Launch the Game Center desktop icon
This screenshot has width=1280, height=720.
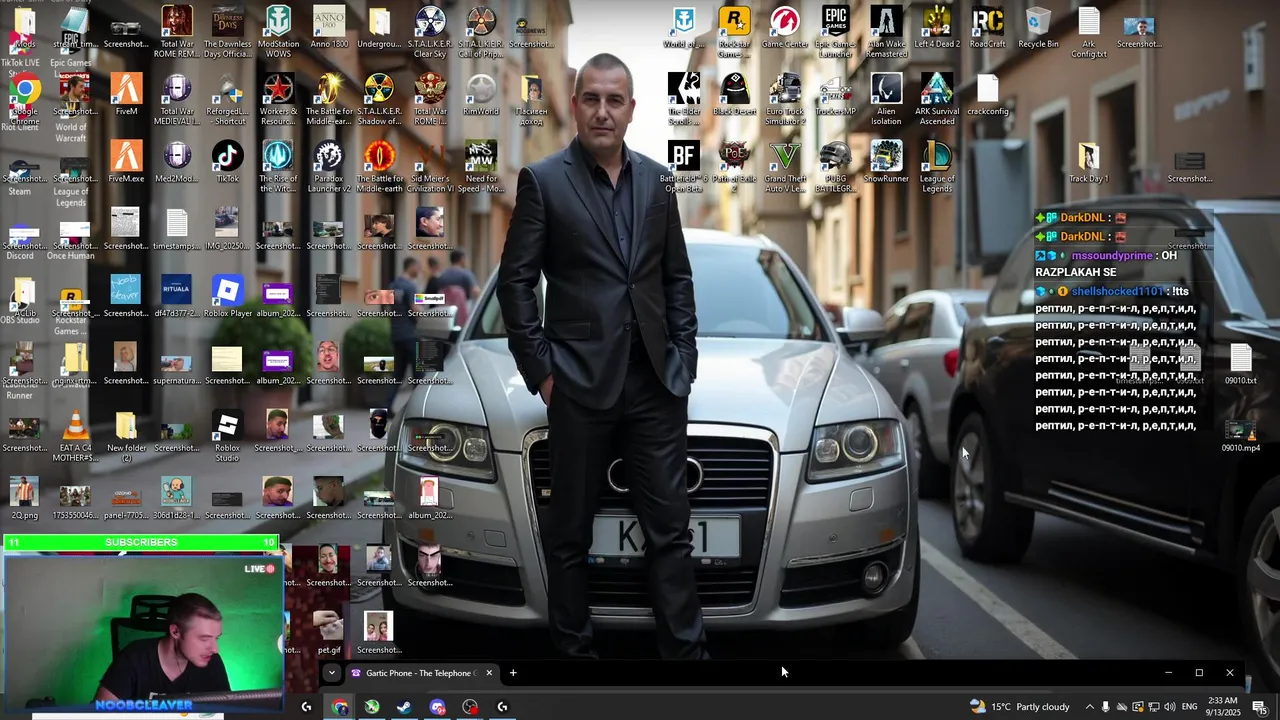(785, 28)
